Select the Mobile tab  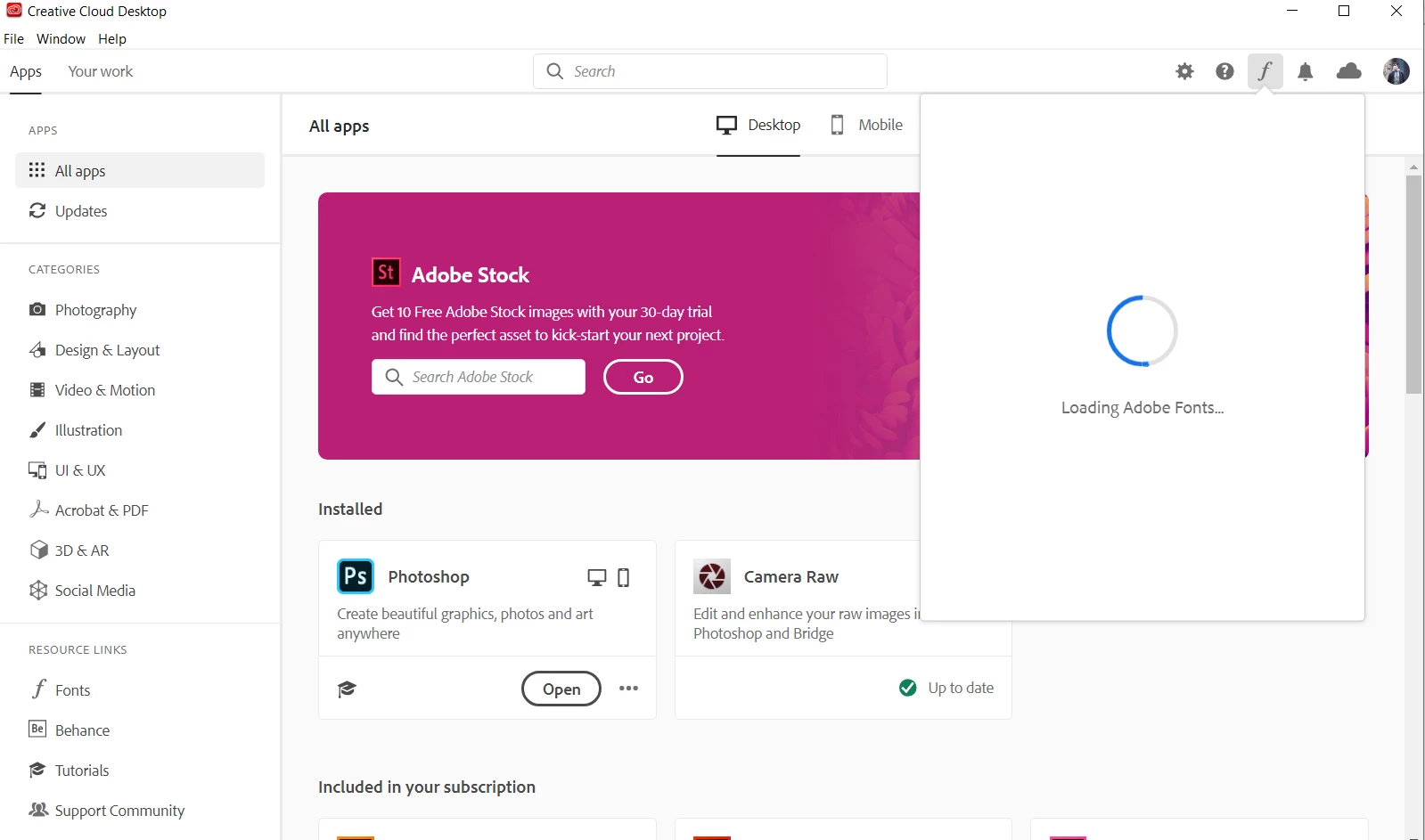(867, 125)
